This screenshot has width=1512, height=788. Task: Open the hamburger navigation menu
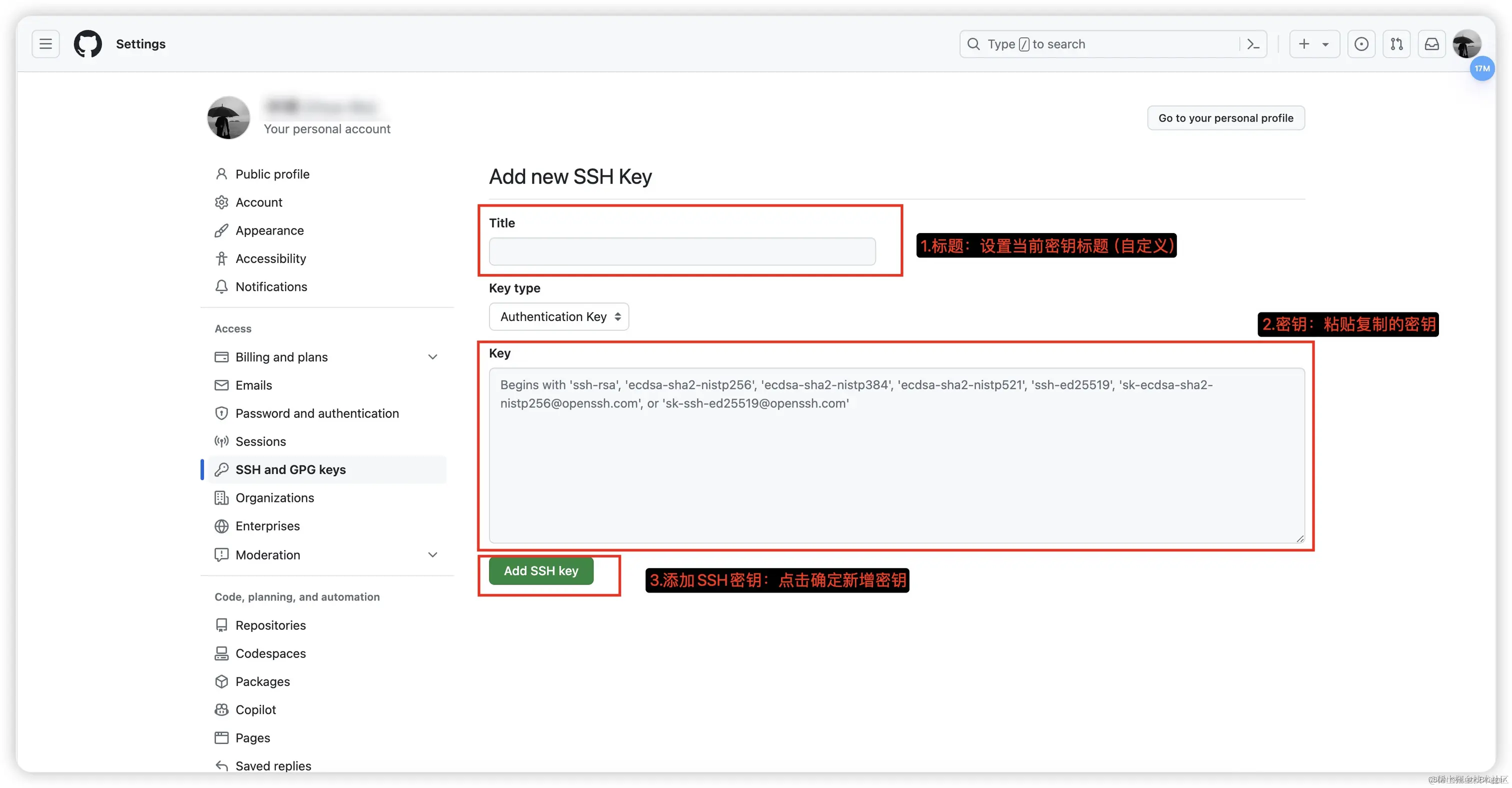click(45, 44)
